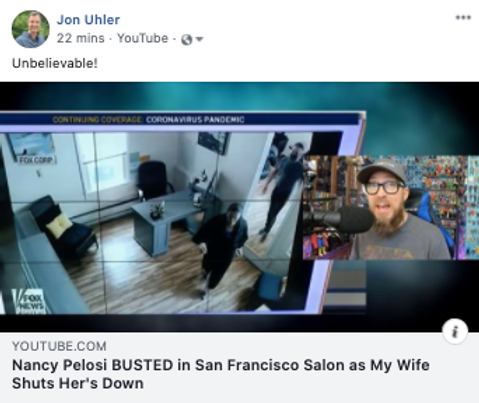Screen dimensions: 479x403
Task: Click the 'Coronavirus Pandemic' banner in thumbnail
Action: (195, 120)
